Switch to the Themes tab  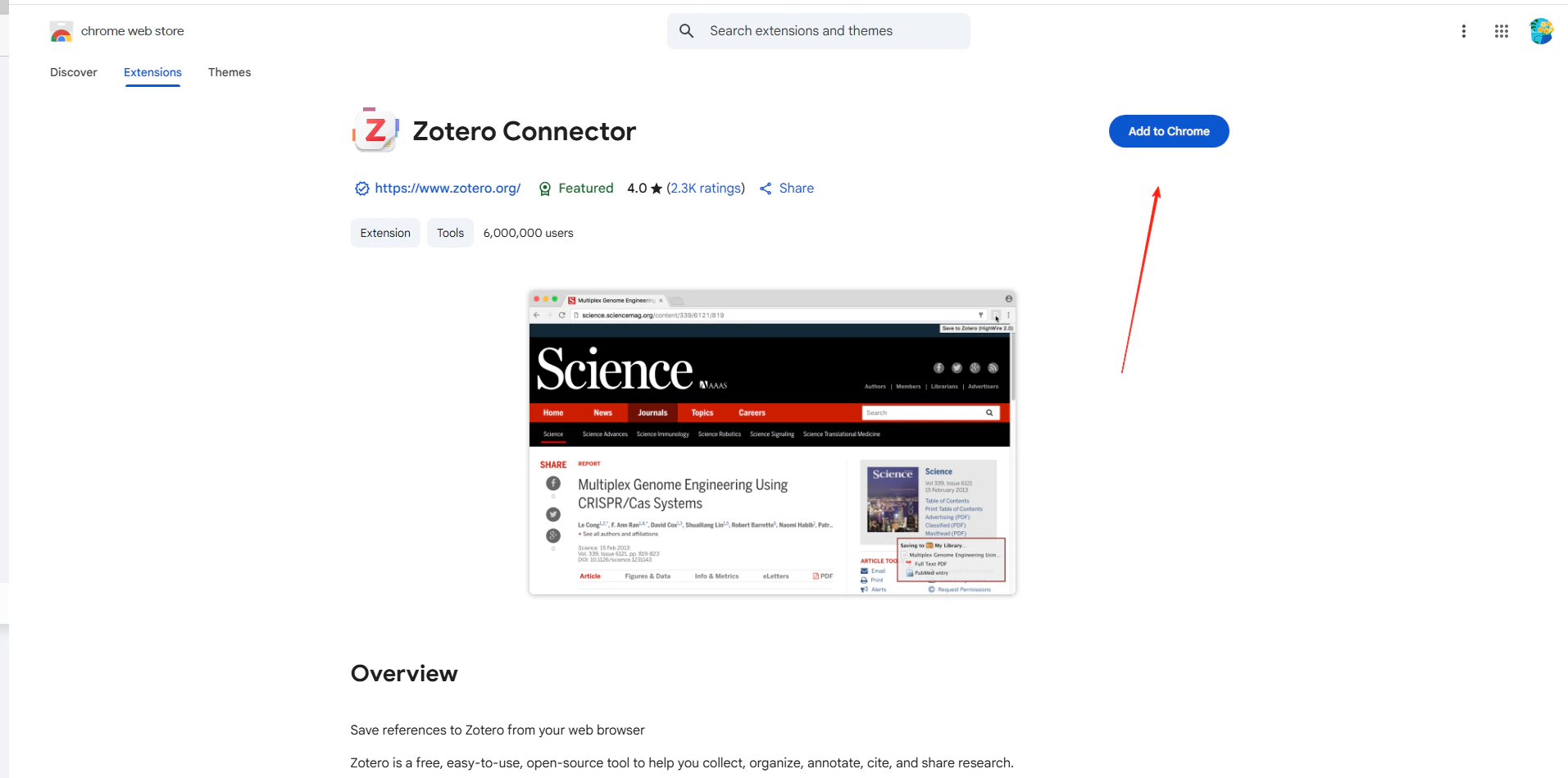click(x=230, y=72)
